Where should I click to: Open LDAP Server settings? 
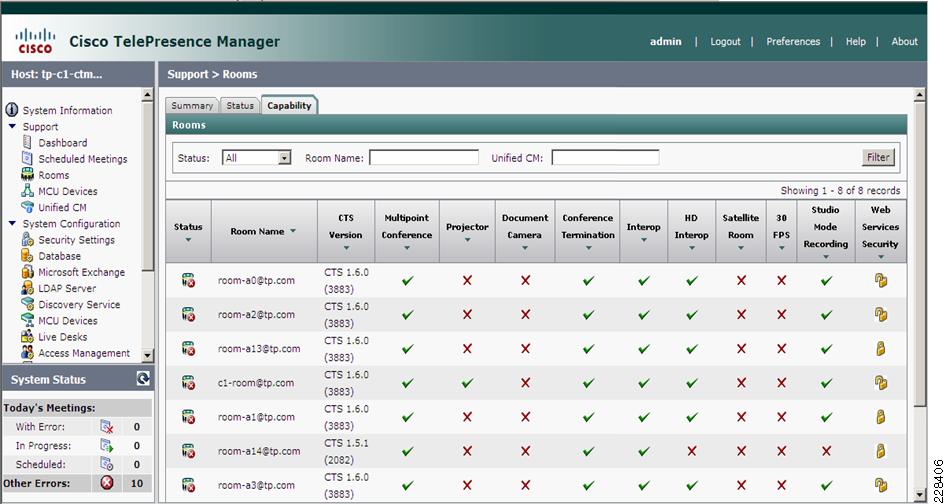[67, 288]
